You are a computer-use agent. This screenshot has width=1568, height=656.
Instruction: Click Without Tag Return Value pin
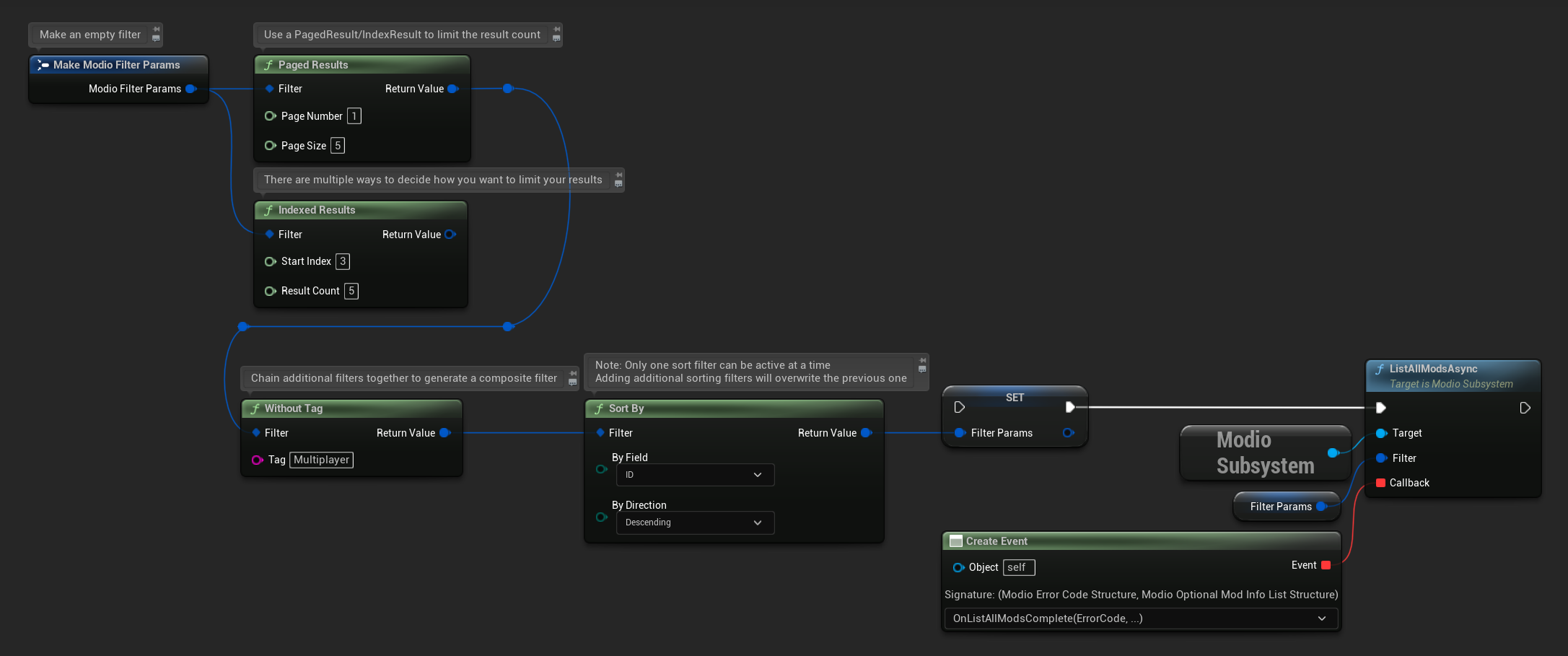(445, 433)
